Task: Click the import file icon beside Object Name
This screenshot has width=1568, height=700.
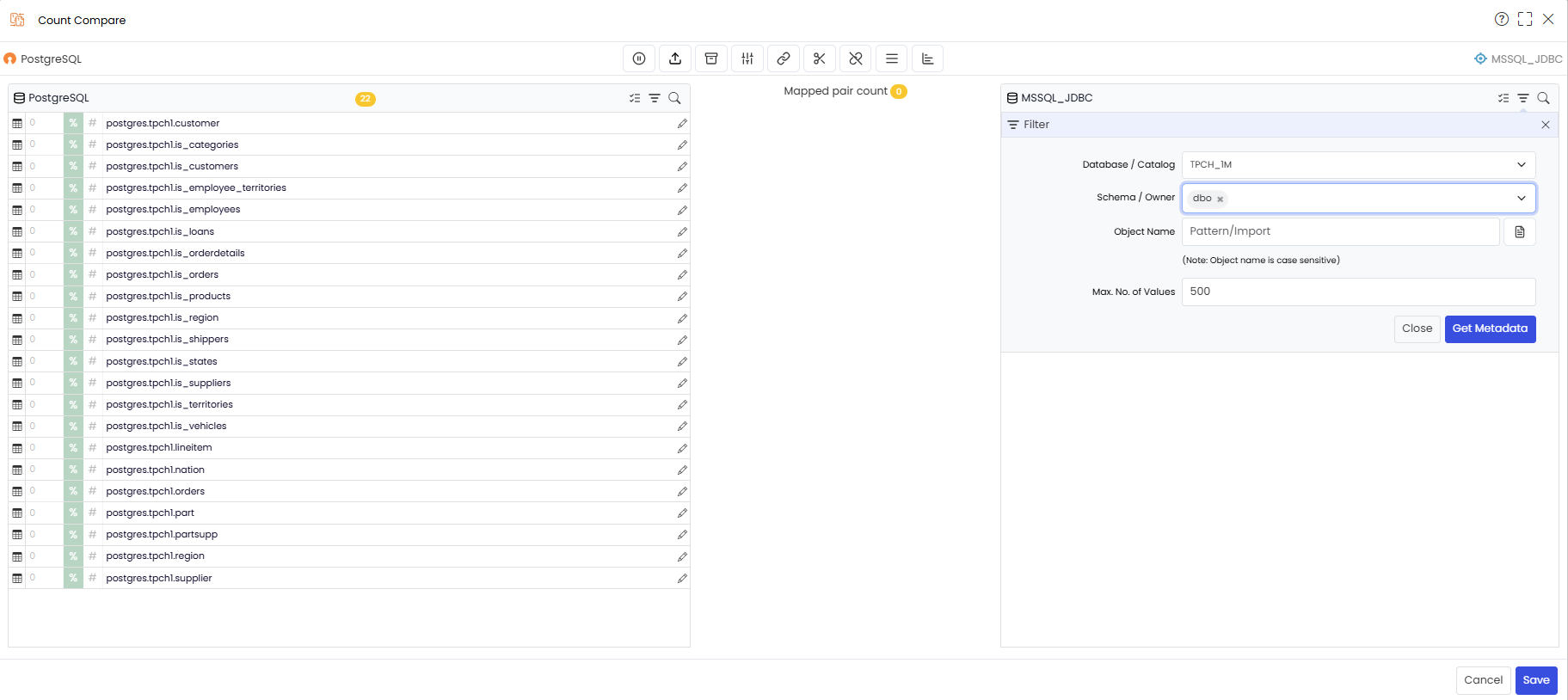Action: tap(1520, 231)
